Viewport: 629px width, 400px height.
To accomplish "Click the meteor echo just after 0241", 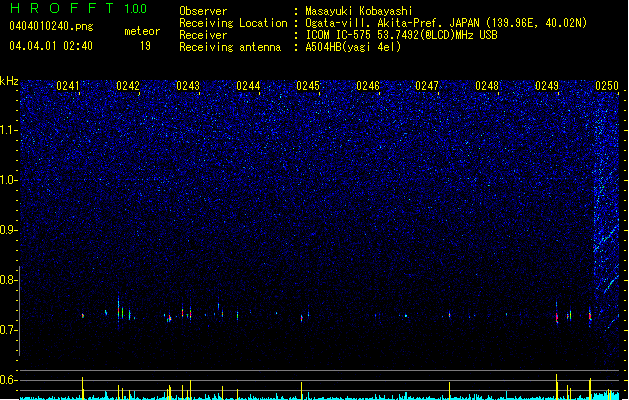I will point(83,316).
